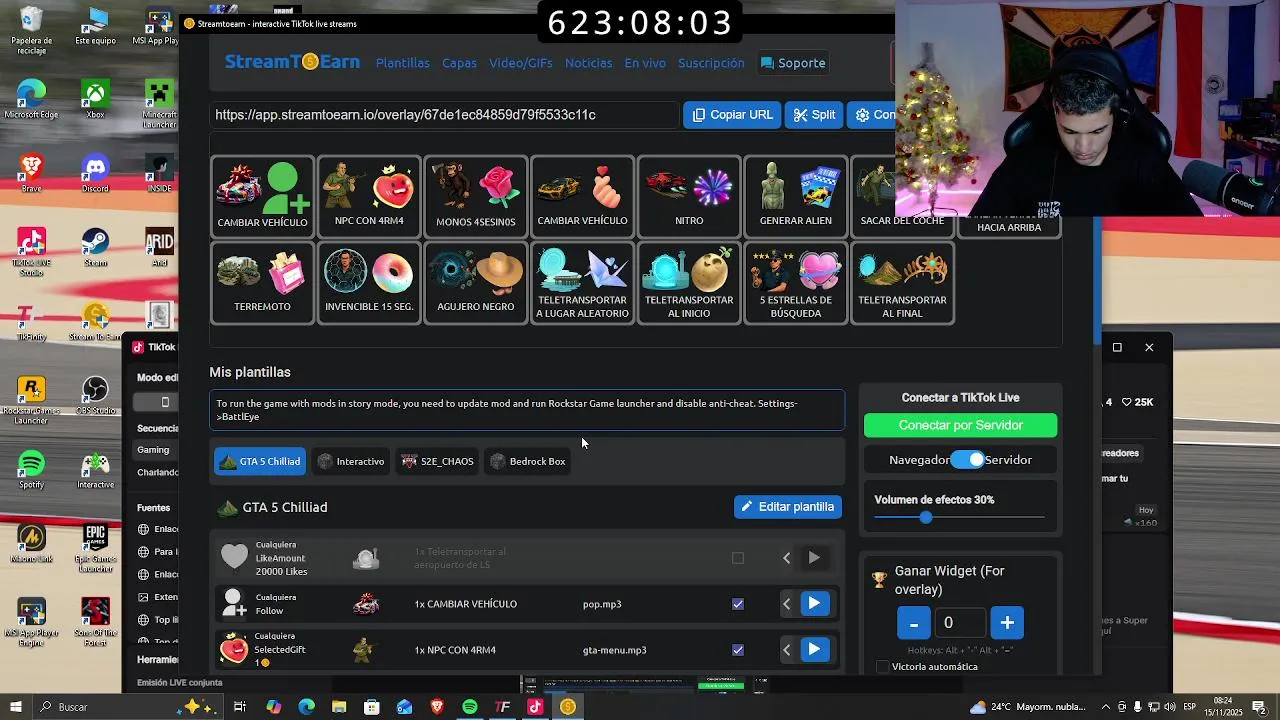This screenshot has height=720, width=1280.
Task: Click the Editar plantilla button
Action: pos(788,507)
